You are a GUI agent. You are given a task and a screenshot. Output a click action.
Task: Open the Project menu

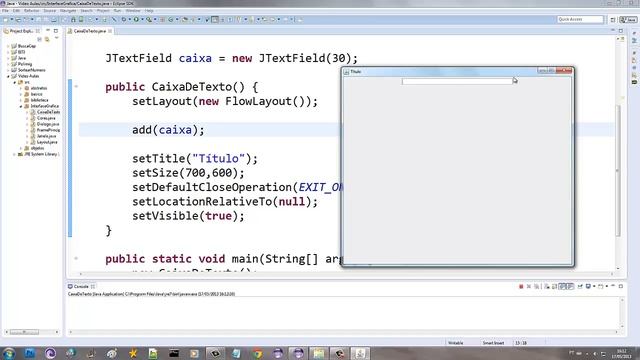pyautogui.click(x=103, y=11)
